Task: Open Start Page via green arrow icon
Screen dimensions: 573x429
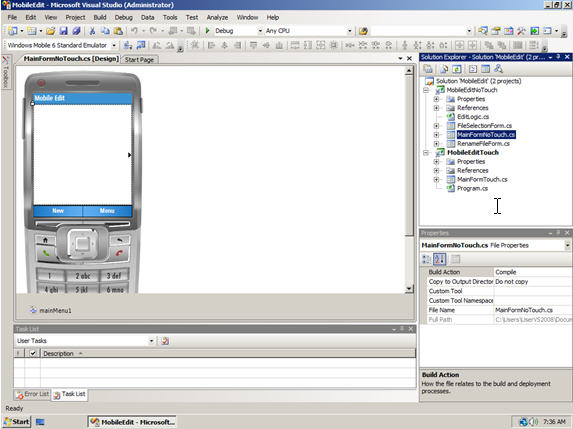Action: coord(534,31)
